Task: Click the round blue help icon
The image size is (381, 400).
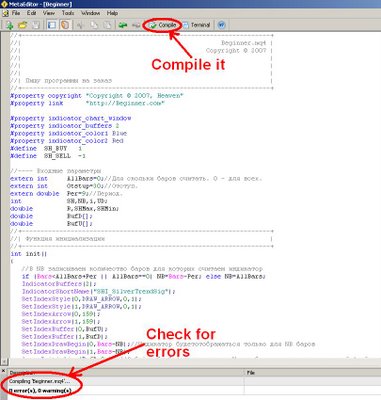Action: tap(221, 25)
